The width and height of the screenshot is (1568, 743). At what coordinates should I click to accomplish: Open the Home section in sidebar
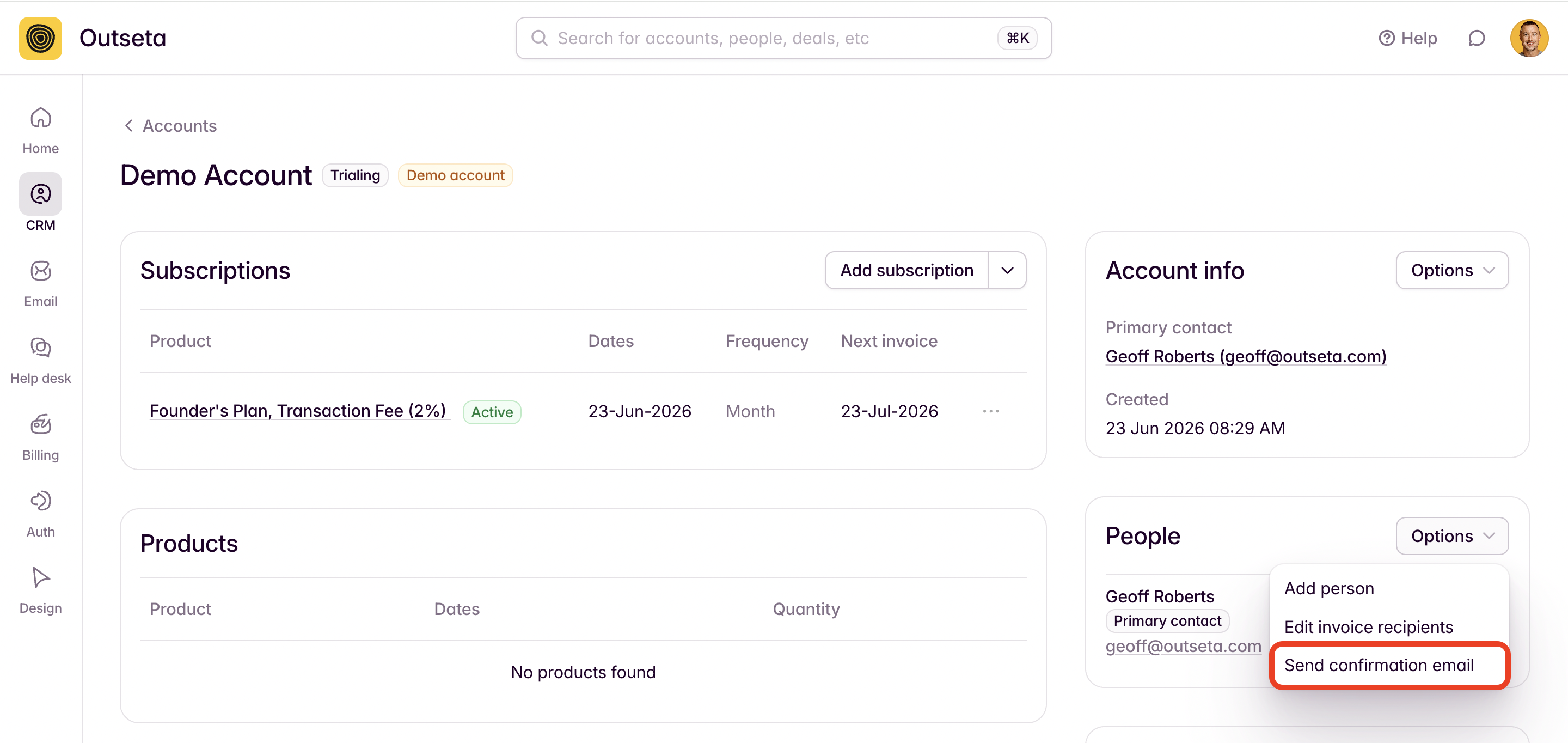[40, 130]
